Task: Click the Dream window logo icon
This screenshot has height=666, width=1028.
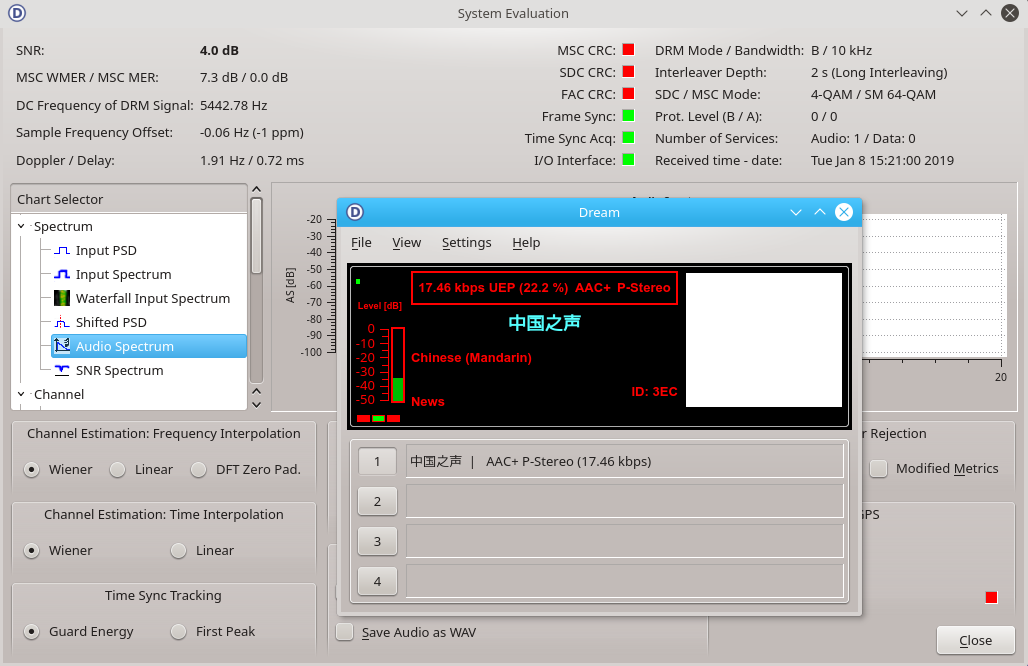Action: click(x=355, y=212)
